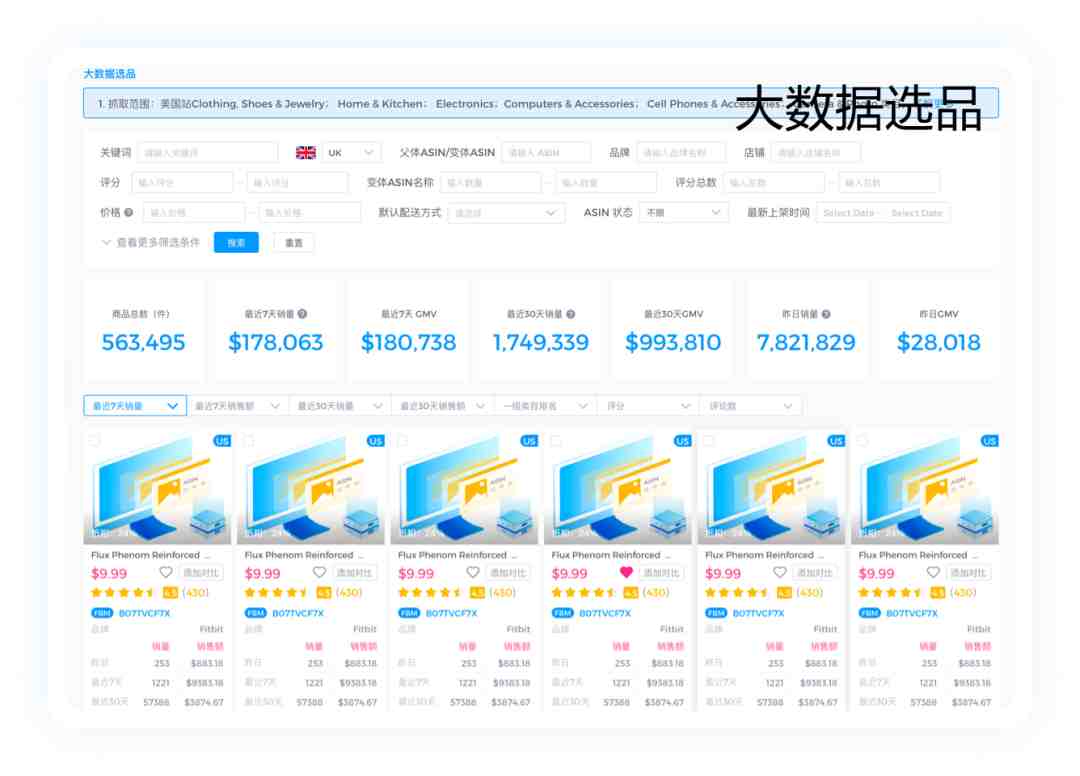Open the 评论数 sort dropdown
Image resolution: width=1080 pixels, height=776 pixels.
tap(751, 406)
